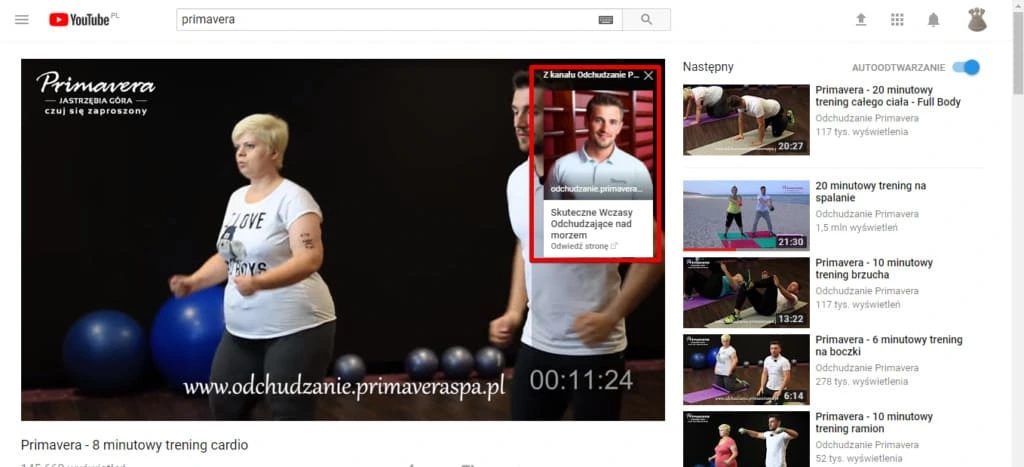Click the search magnifier button
Viewport: 1024px width, 467px height.
647,20
